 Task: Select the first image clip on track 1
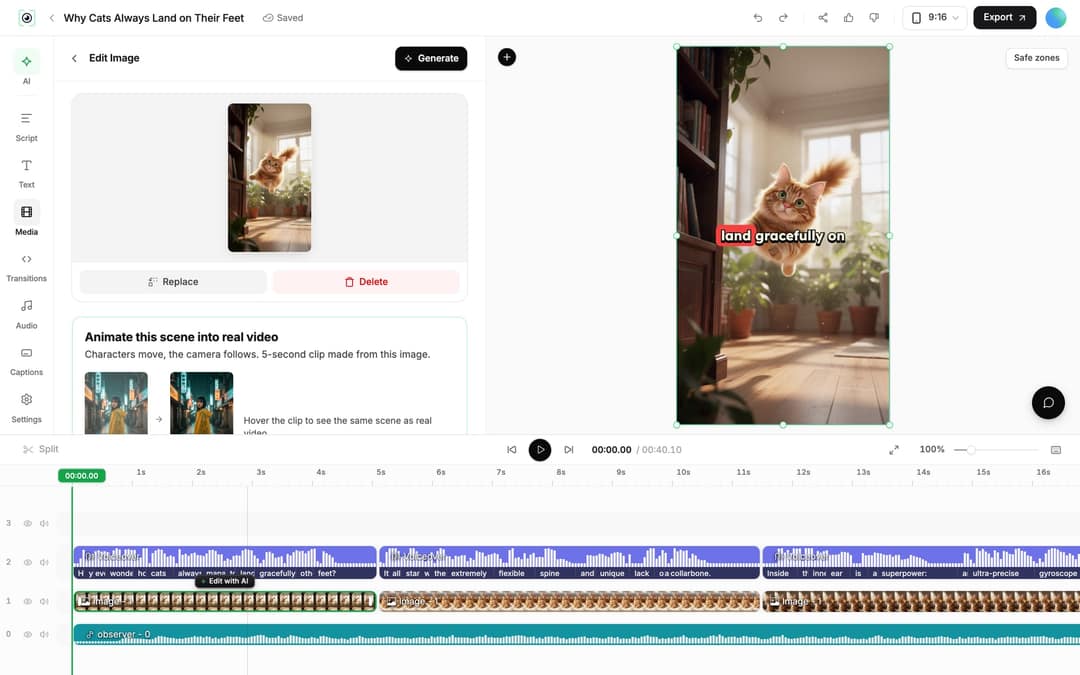click(x=225, y=601)
